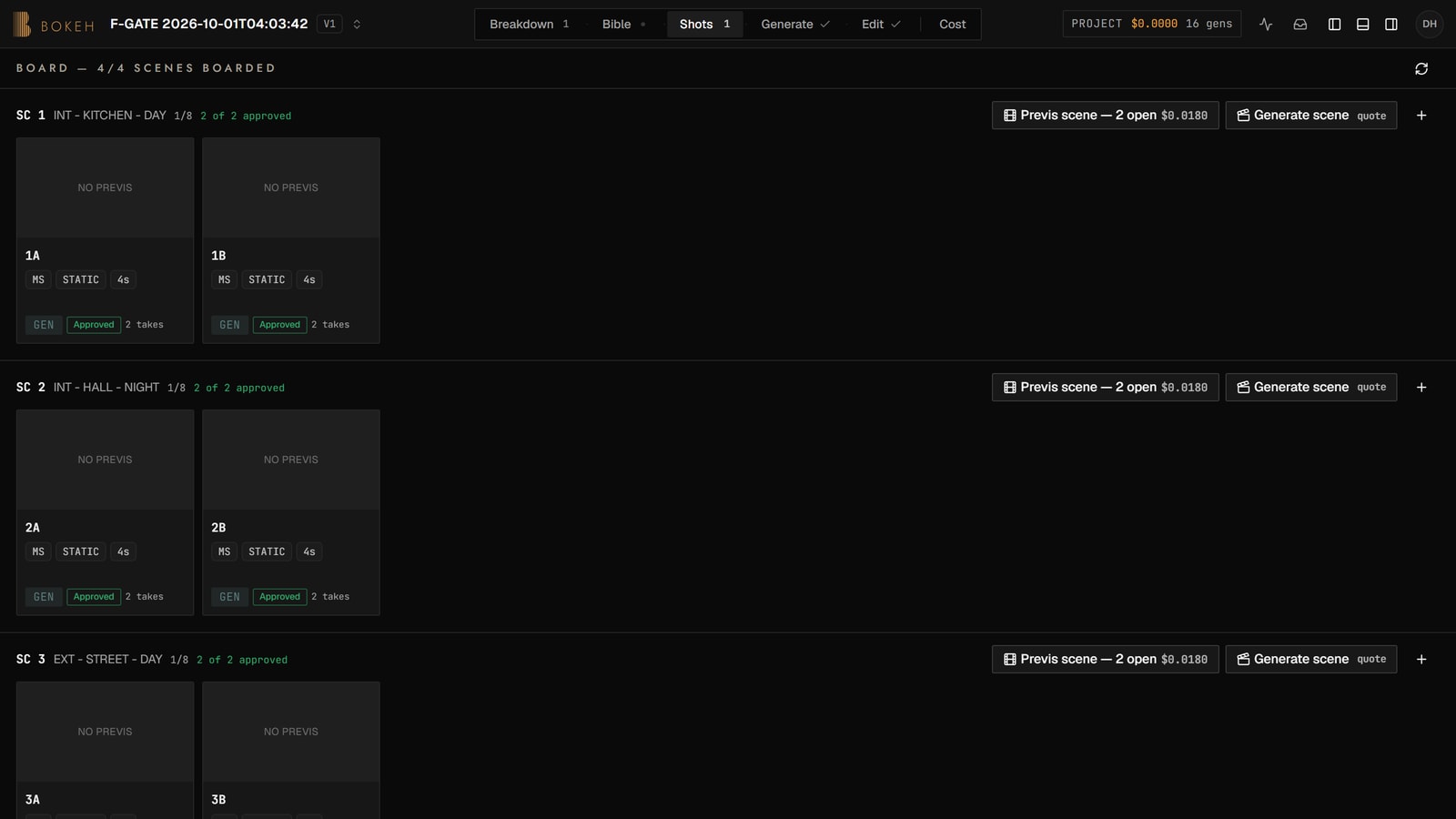Toggle the left sidebar panel
1456x819 pixels.
[1335, 25]
